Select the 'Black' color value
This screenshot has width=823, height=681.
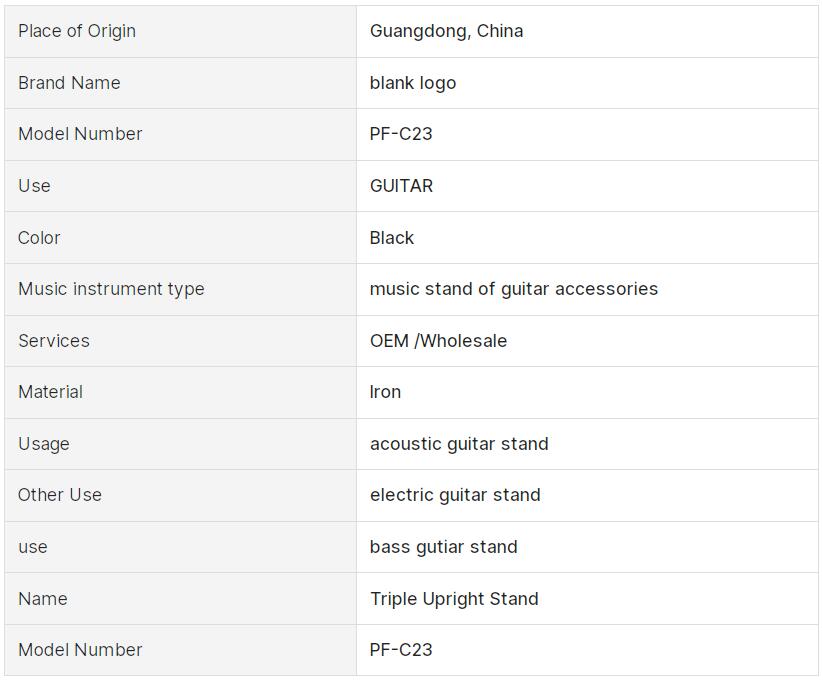(x=392, y=238)
